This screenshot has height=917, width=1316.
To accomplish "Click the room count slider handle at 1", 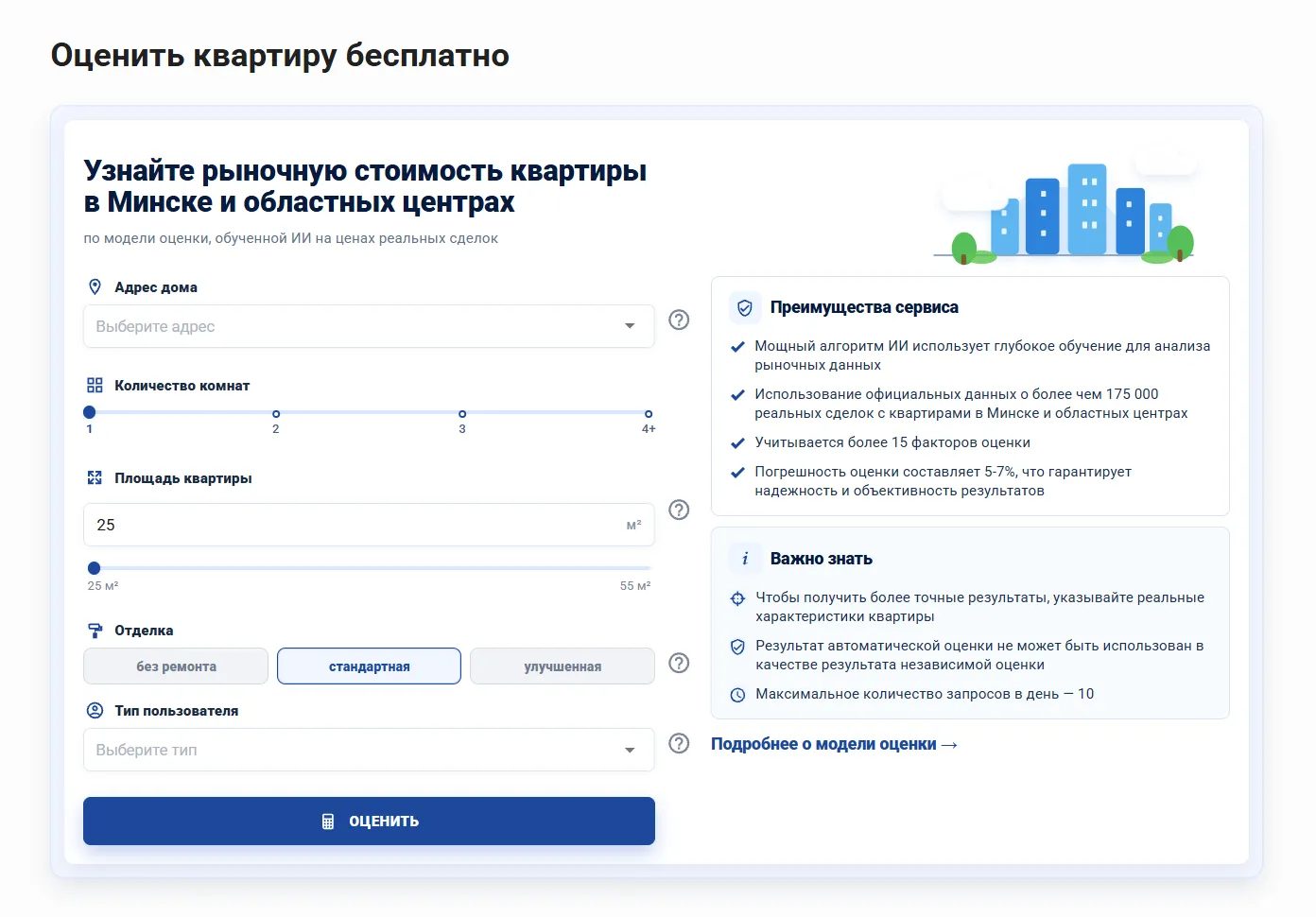I will coord(90,412).
